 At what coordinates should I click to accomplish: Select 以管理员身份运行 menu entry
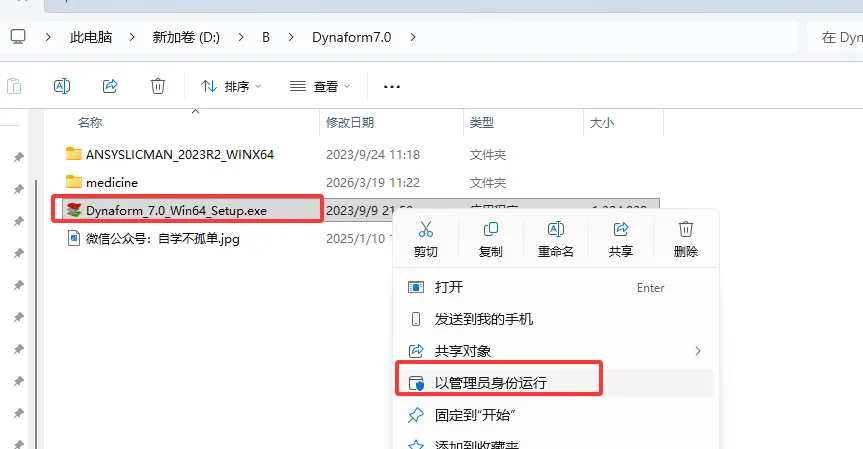[x=556, y=383]
